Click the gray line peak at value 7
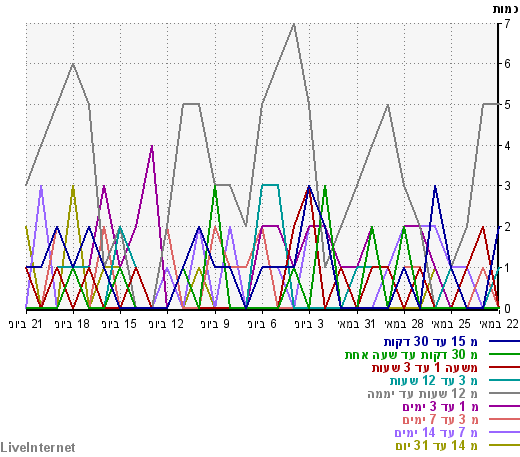The height and width of the screenshot is (457, 520). click(294, 24)
